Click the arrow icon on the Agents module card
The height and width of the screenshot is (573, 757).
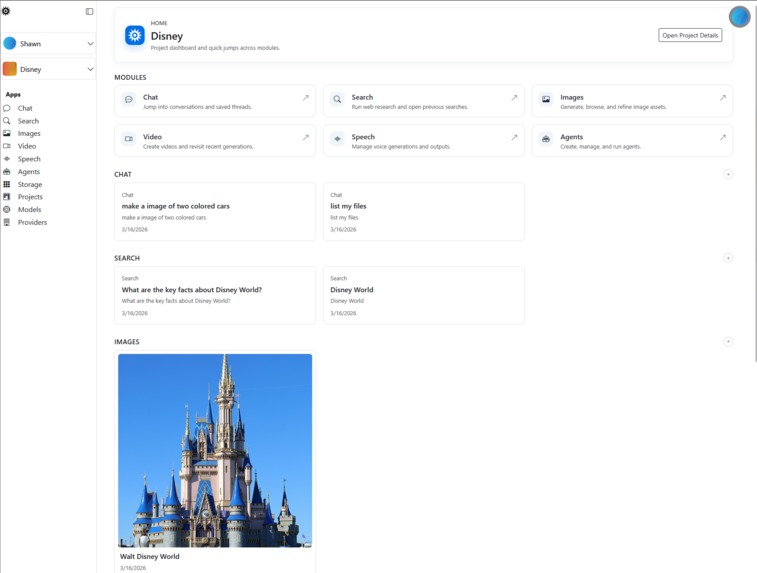[x=723, y=137]
